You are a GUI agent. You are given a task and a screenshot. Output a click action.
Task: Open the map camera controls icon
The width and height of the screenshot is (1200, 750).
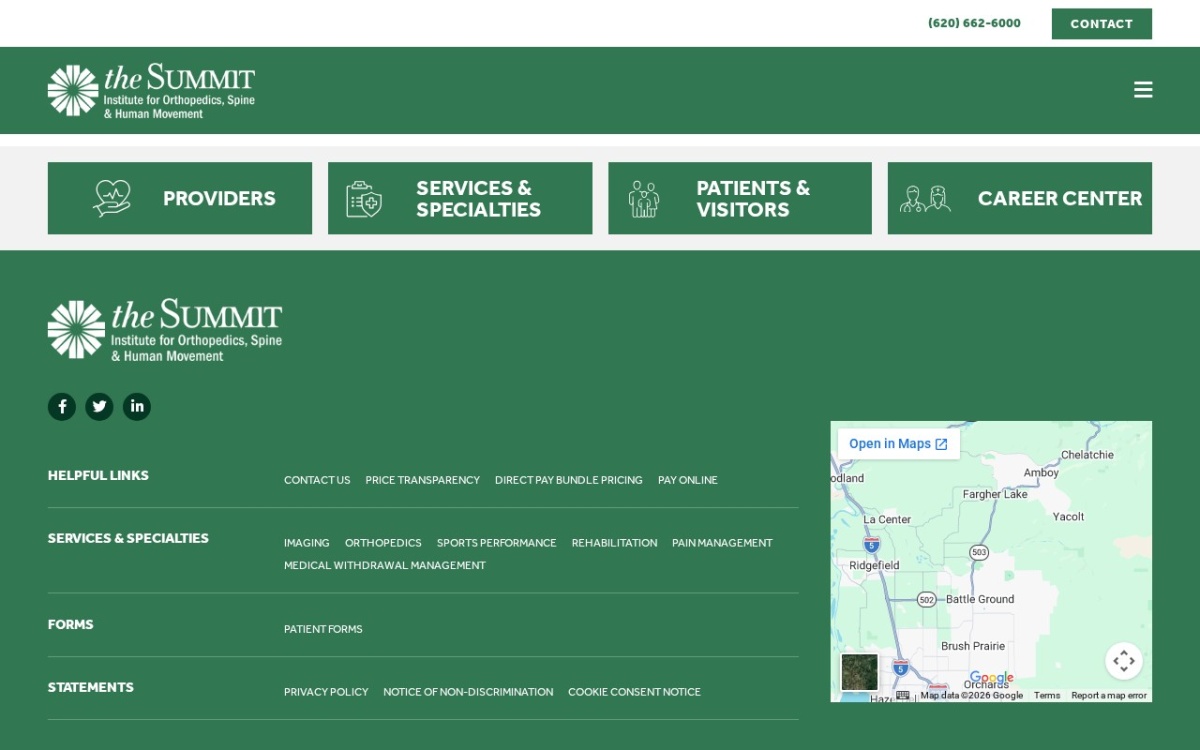tap(1124, 661)
